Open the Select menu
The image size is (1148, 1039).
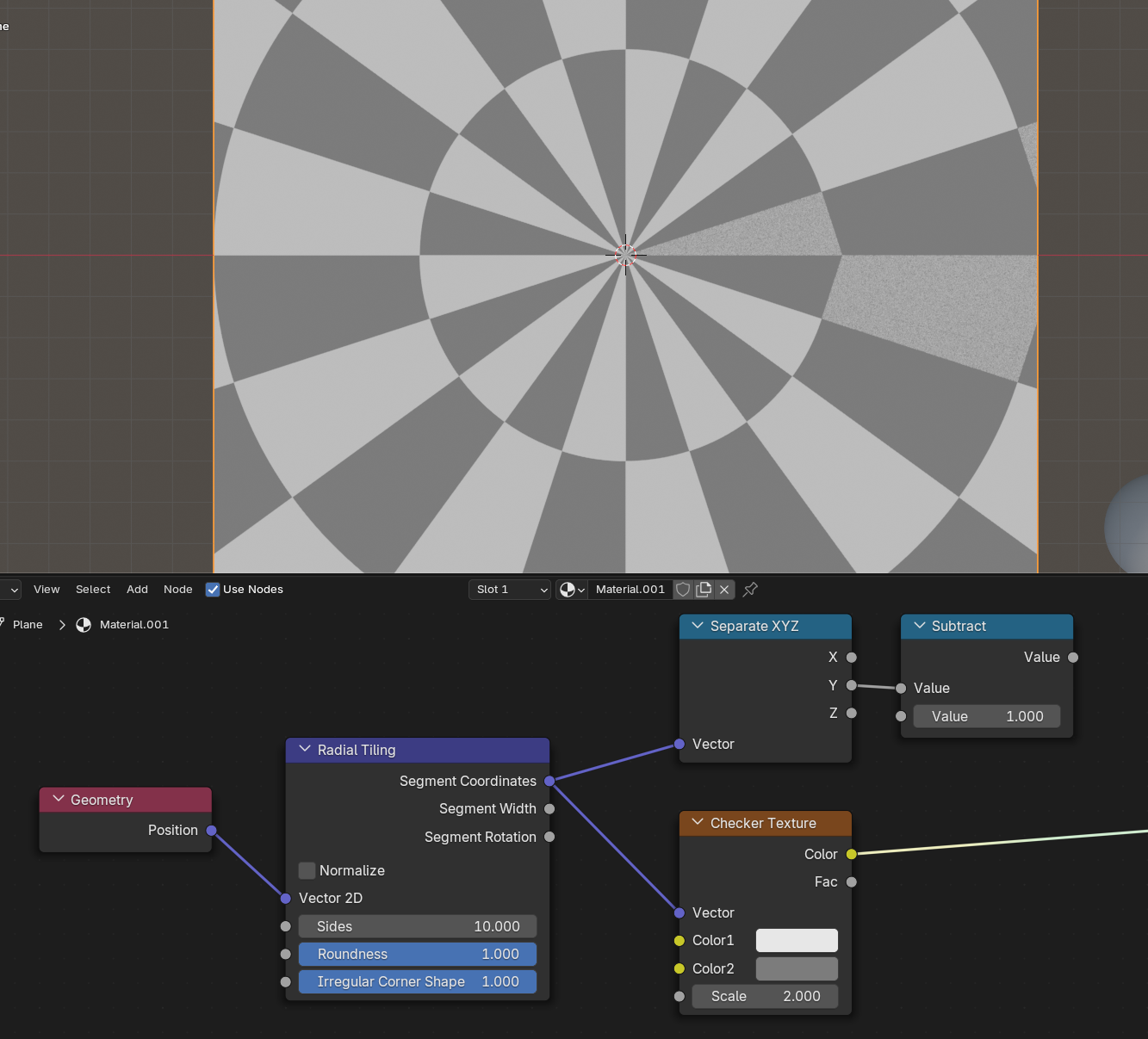(x=93, y=590)
